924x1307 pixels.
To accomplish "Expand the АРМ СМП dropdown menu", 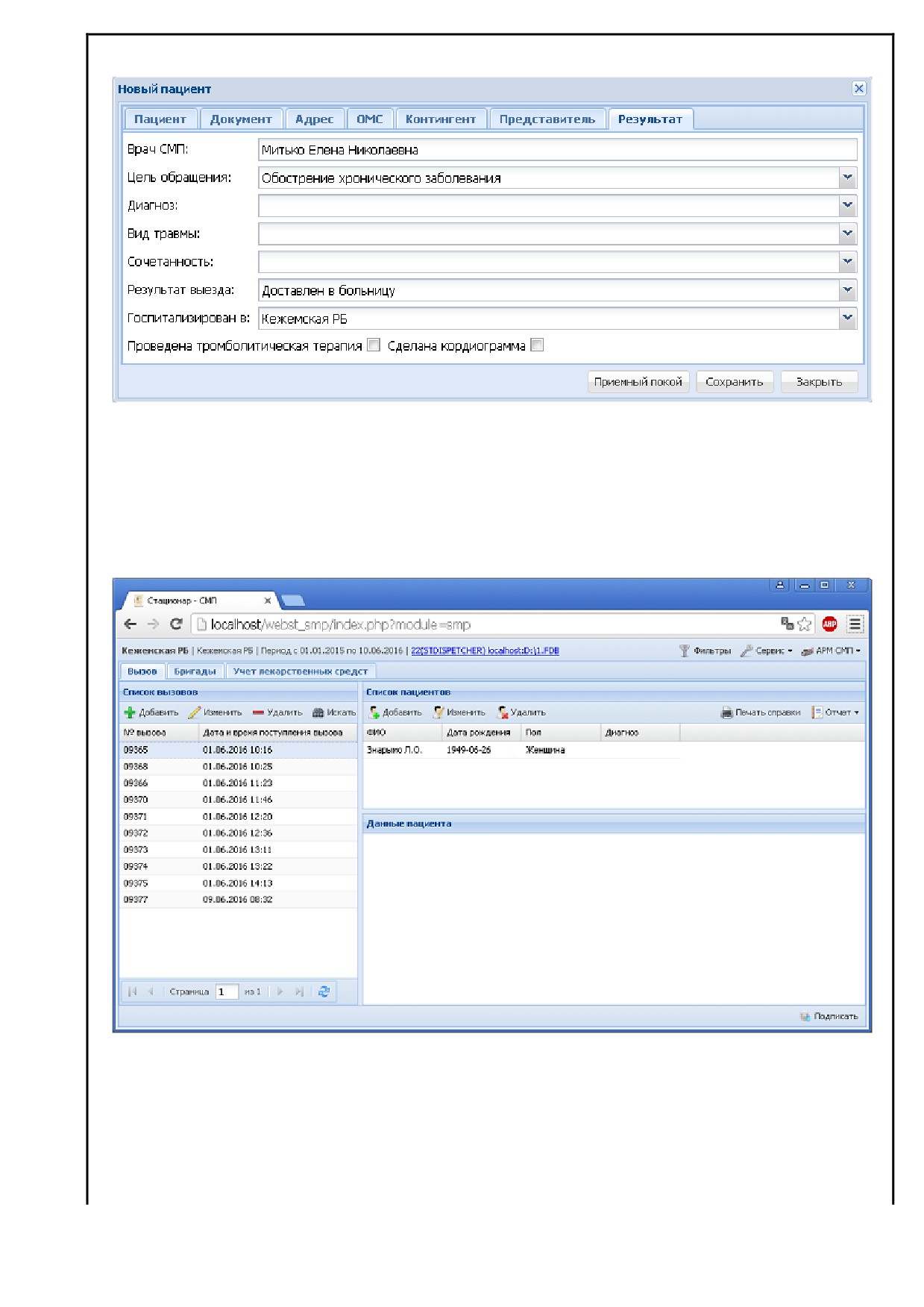I will (x=831, y=651).
